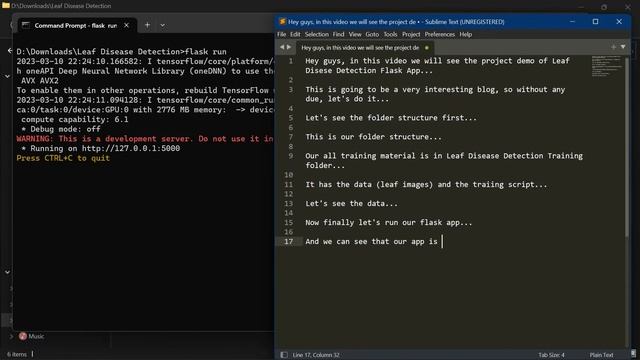Image resolution: width=640 pixels, height=360 pixels.
Task: Maximize the Sublime Text window
Action: tap(596, 22)
